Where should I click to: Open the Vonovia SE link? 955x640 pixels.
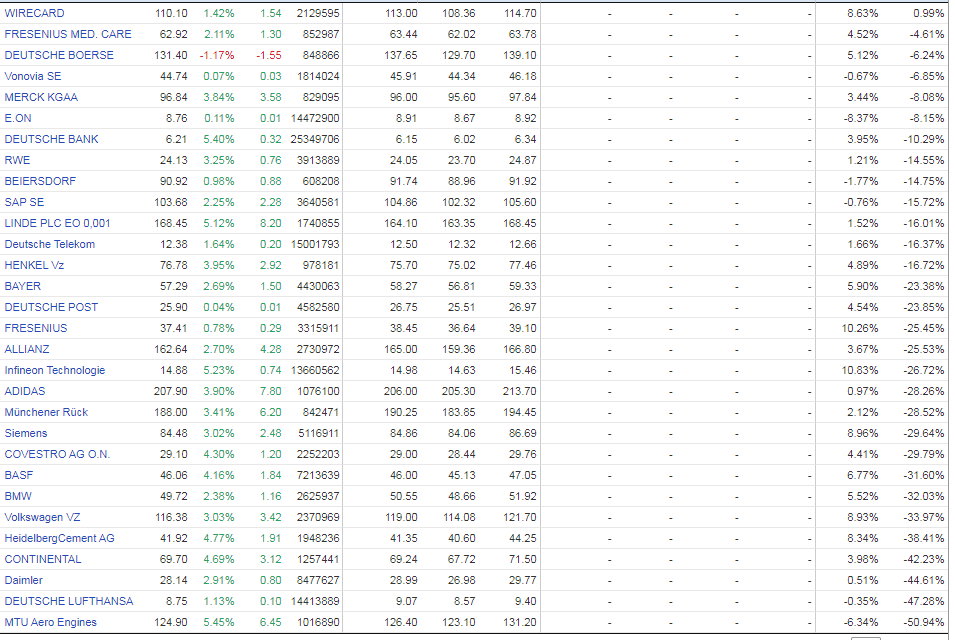tap(33, 76)
